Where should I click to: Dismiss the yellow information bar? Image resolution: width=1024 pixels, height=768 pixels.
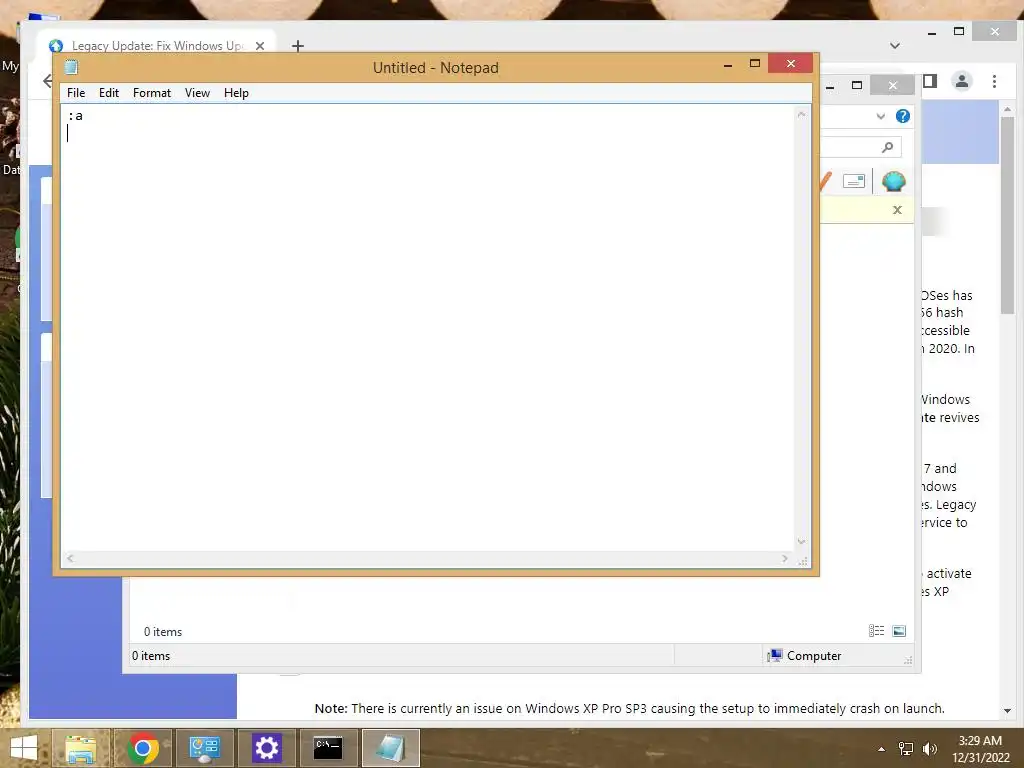click(897, 210)
